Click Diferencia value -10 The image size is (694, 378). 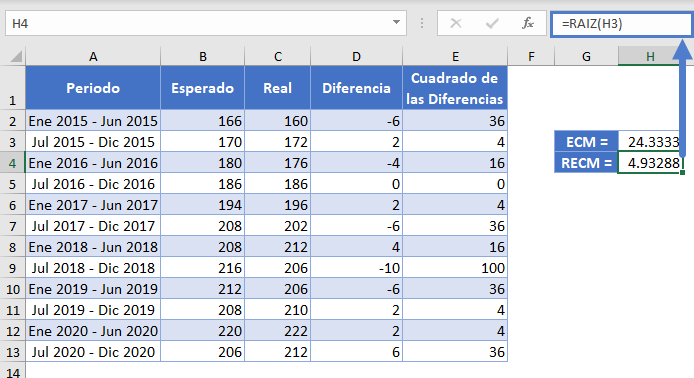(x=356, y=268)
